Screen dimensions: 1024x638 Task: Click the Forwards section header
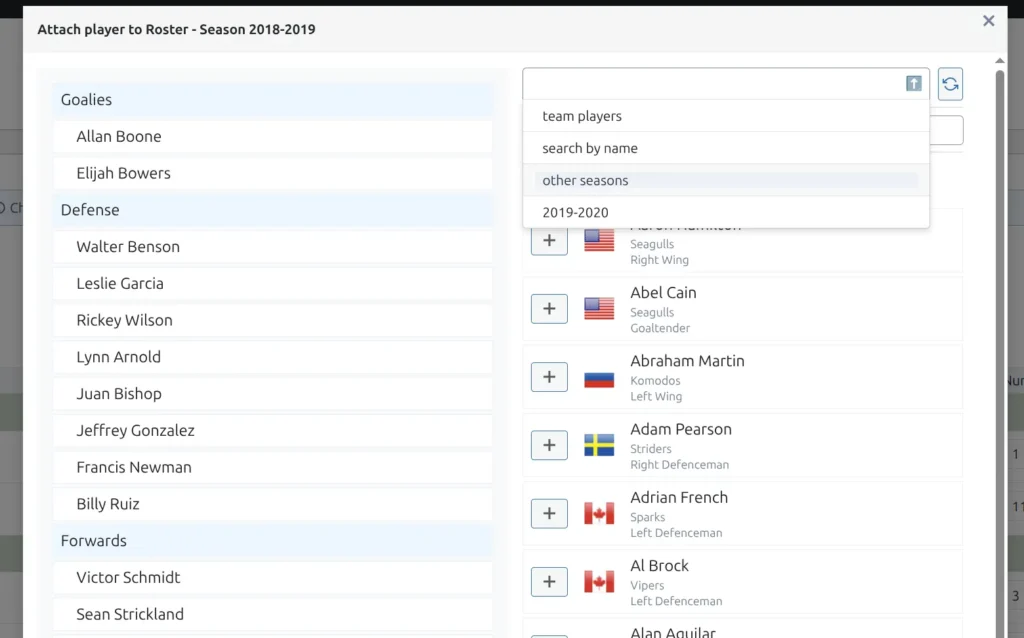(273, 541)
